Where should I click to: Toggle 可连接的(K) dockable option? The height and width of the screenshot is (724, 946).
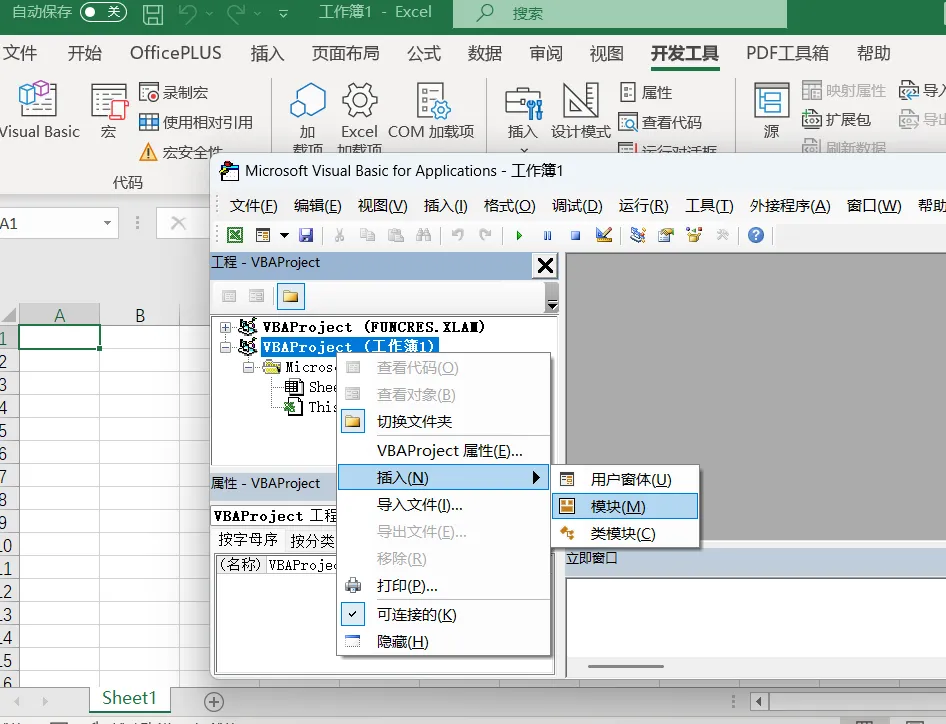[443, 615]
